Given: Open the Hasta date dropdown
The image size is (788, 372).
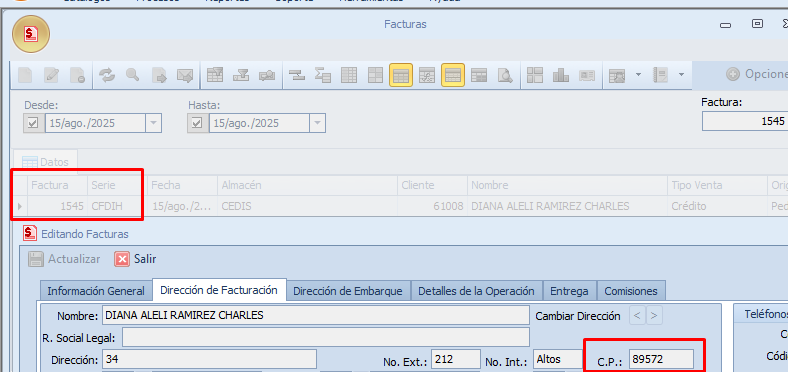Looking at the screenshot, I should point(317,123).
